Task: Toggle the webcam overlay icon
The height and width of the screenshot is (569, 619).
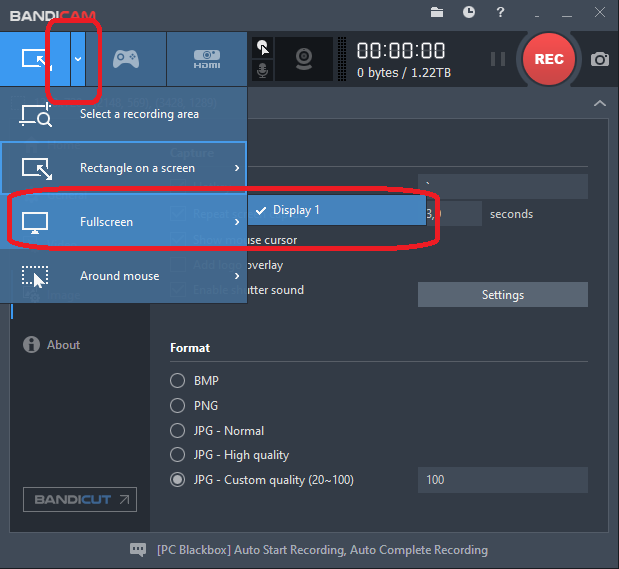Action: click(x=304, y=58)
